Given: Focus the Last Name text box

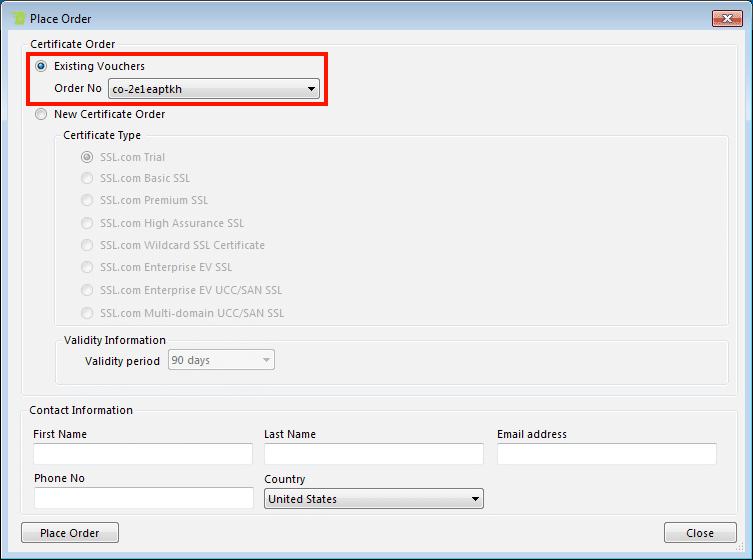Looking at the screenshot, I should point(373,454).
